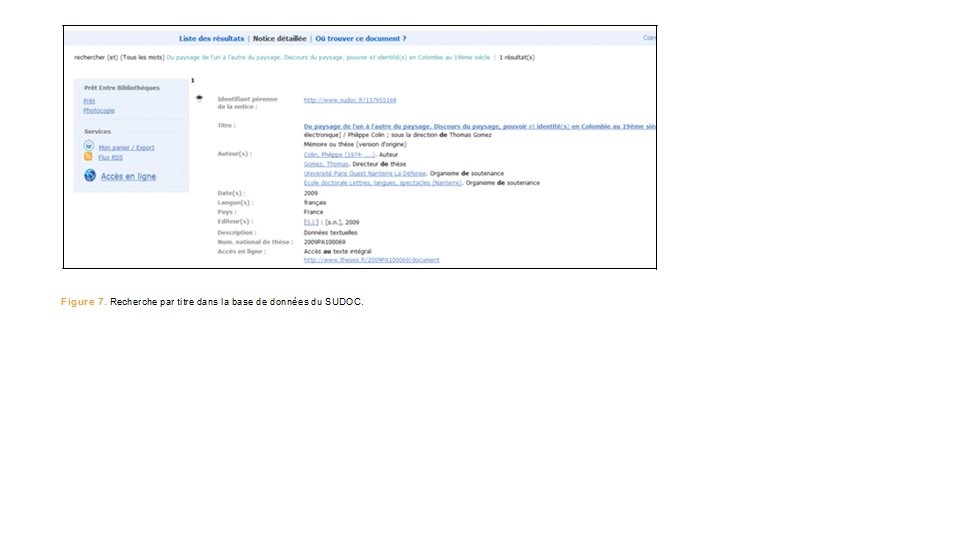The width and height of the screenshot is (960, 540).
Task: Click the orange RSS feed icon
Action: coord(88,157)
